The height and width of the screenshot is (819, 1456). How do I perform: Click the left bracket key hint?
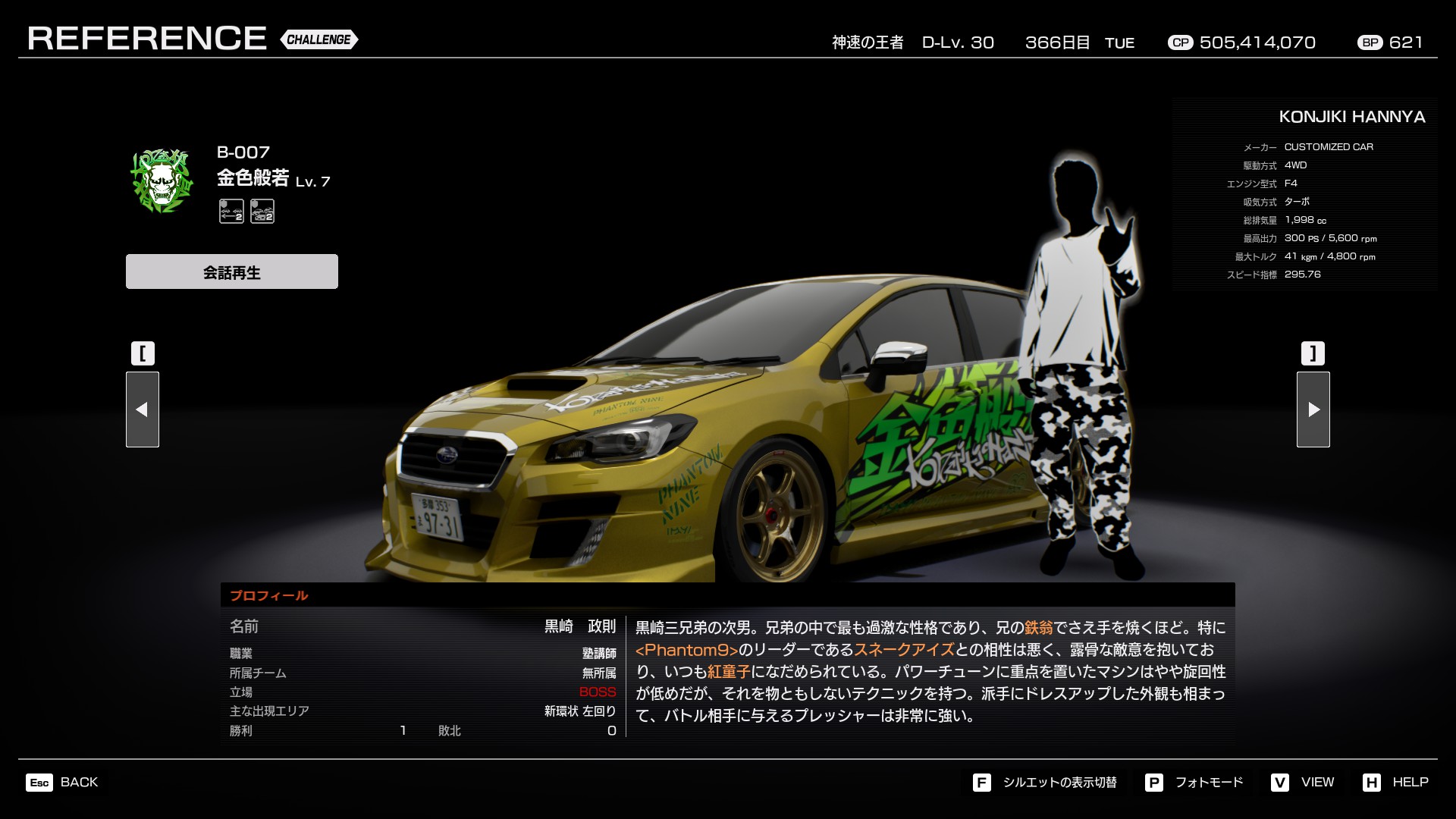pos(143,353)
